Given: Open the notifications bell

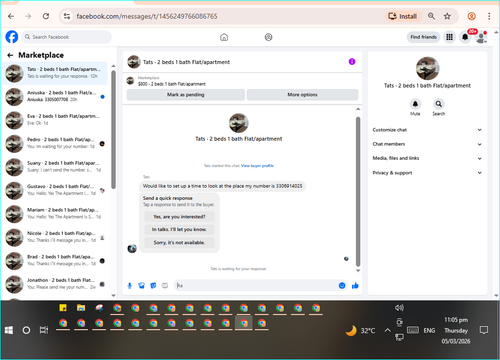Looking at the screenshot, I should pos(465,37).
